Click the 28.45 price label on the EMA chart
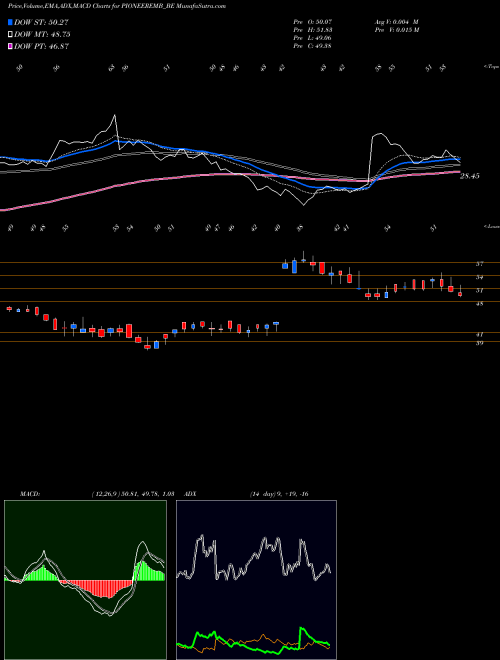This screenshot has height=660, width=500. tap(470, 176)
